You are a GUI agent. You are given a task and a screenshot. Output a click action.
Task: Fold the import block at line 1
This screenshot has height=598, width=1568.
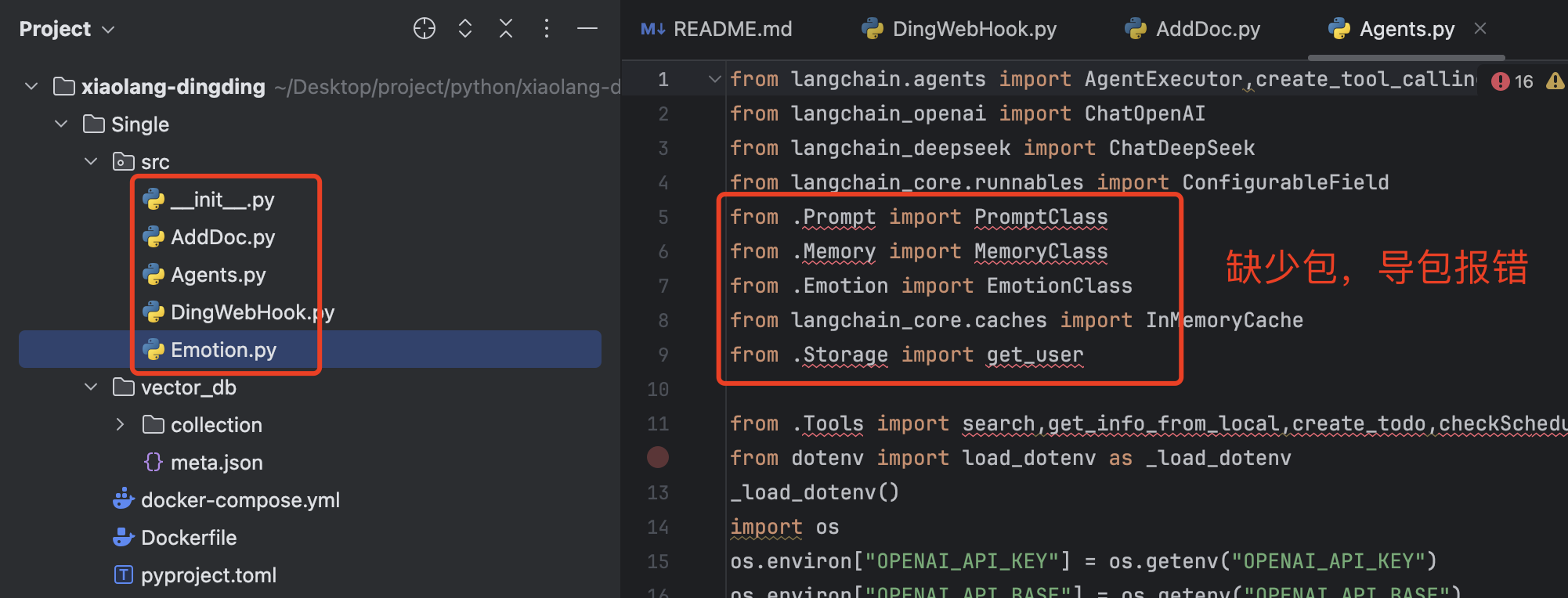(x=714, y=79)
